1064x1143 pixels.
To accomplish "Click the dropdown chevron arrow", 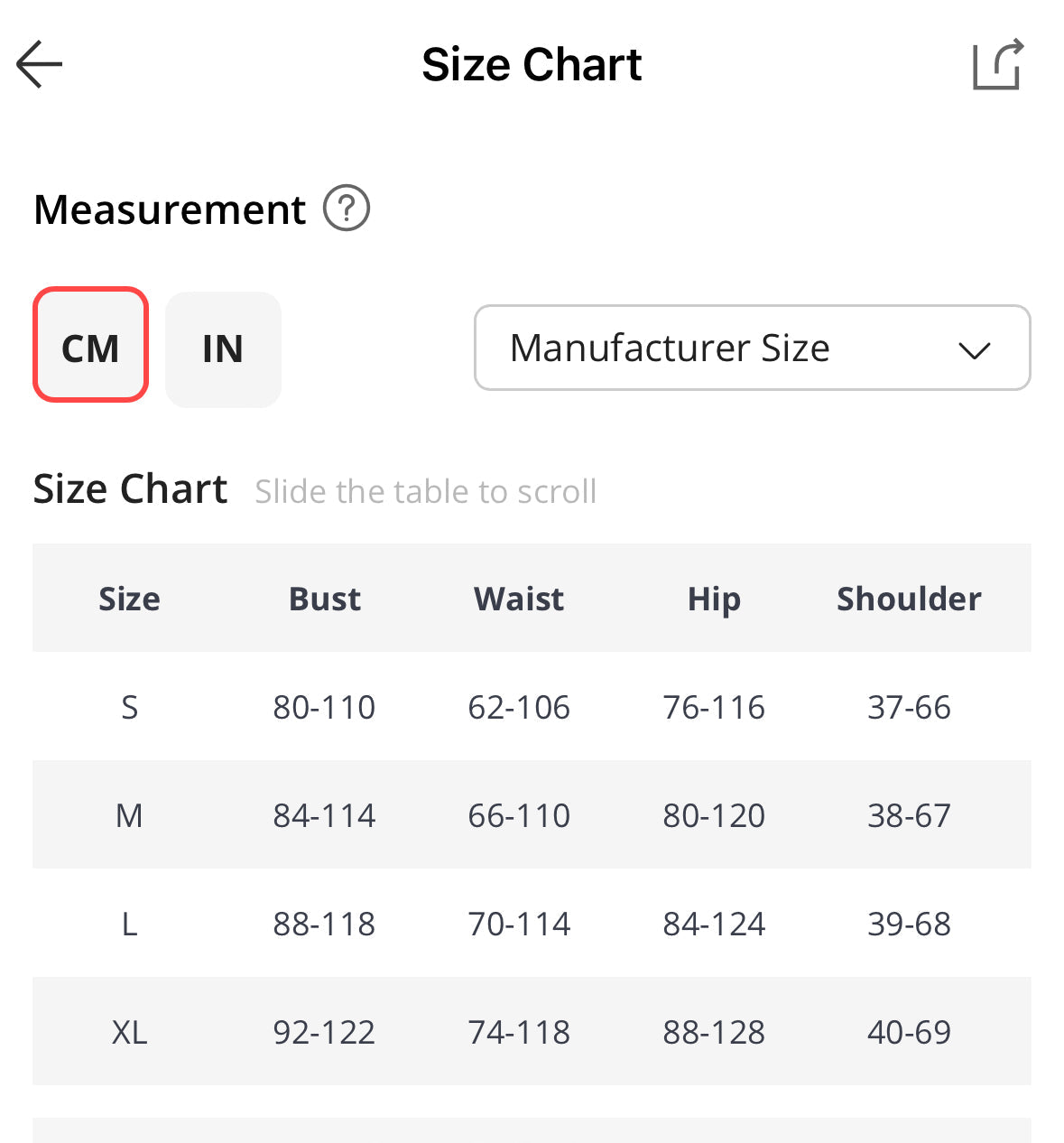I will tap(974, 350).
